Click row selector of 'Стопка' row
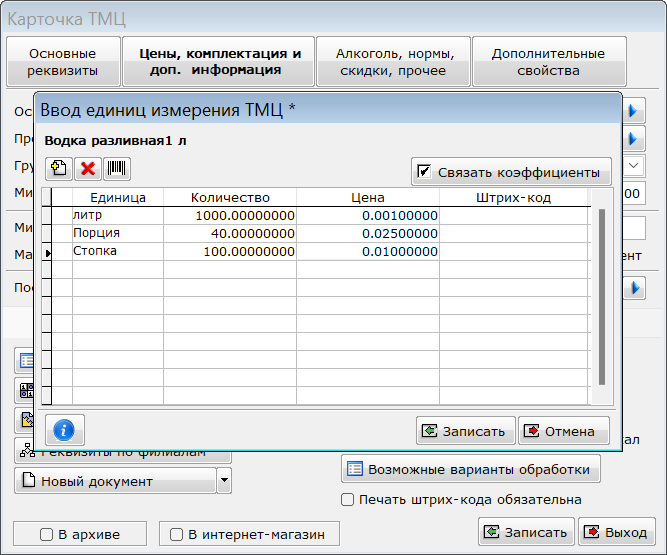Viewport: 667px width, 555px height. (x=47, y=253)
